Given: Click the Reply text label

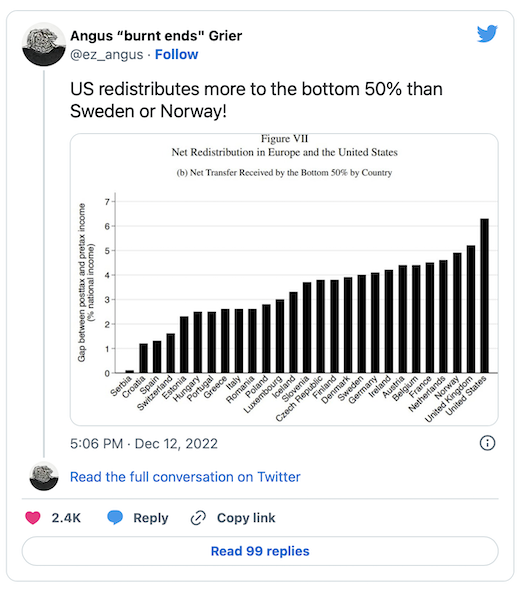Looking at the screenshot, I should point(151,518).
